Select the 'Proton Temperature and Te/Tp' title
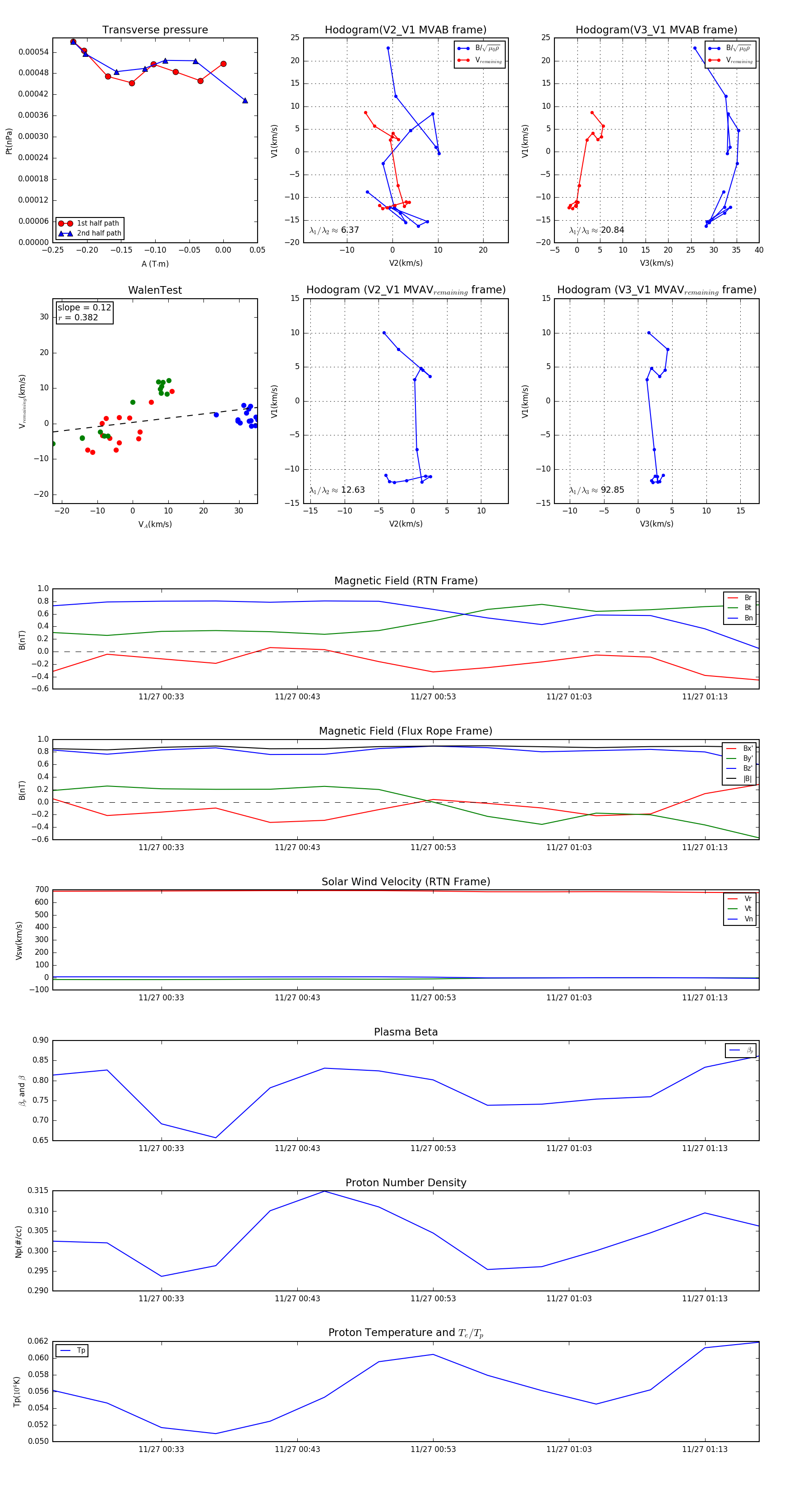Viewport: 812px width, 1489px height. click(406, 1333)
